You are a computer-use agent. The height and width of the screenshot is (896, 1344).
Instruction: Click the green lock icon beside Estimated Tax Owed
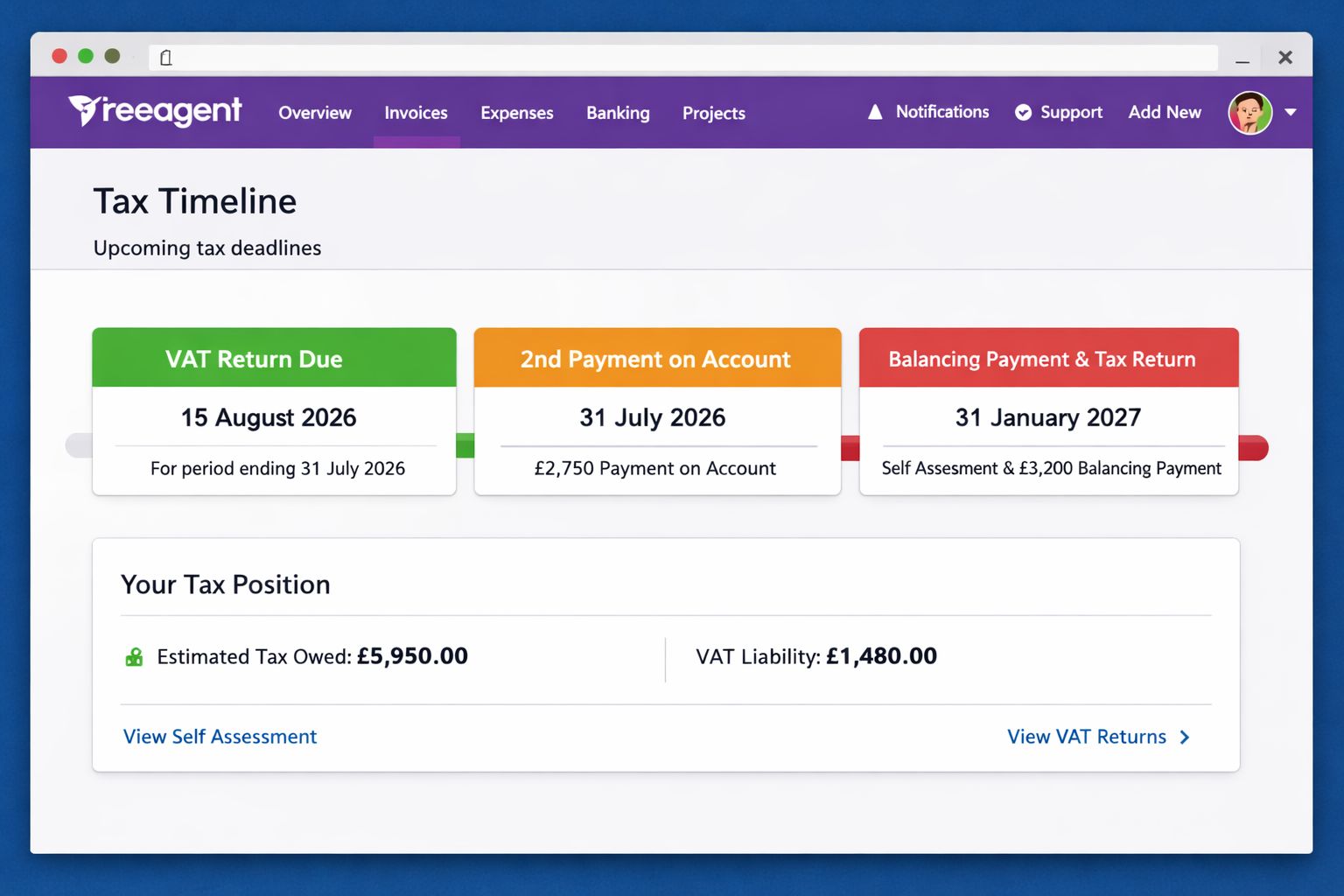(x=134, y=657)
